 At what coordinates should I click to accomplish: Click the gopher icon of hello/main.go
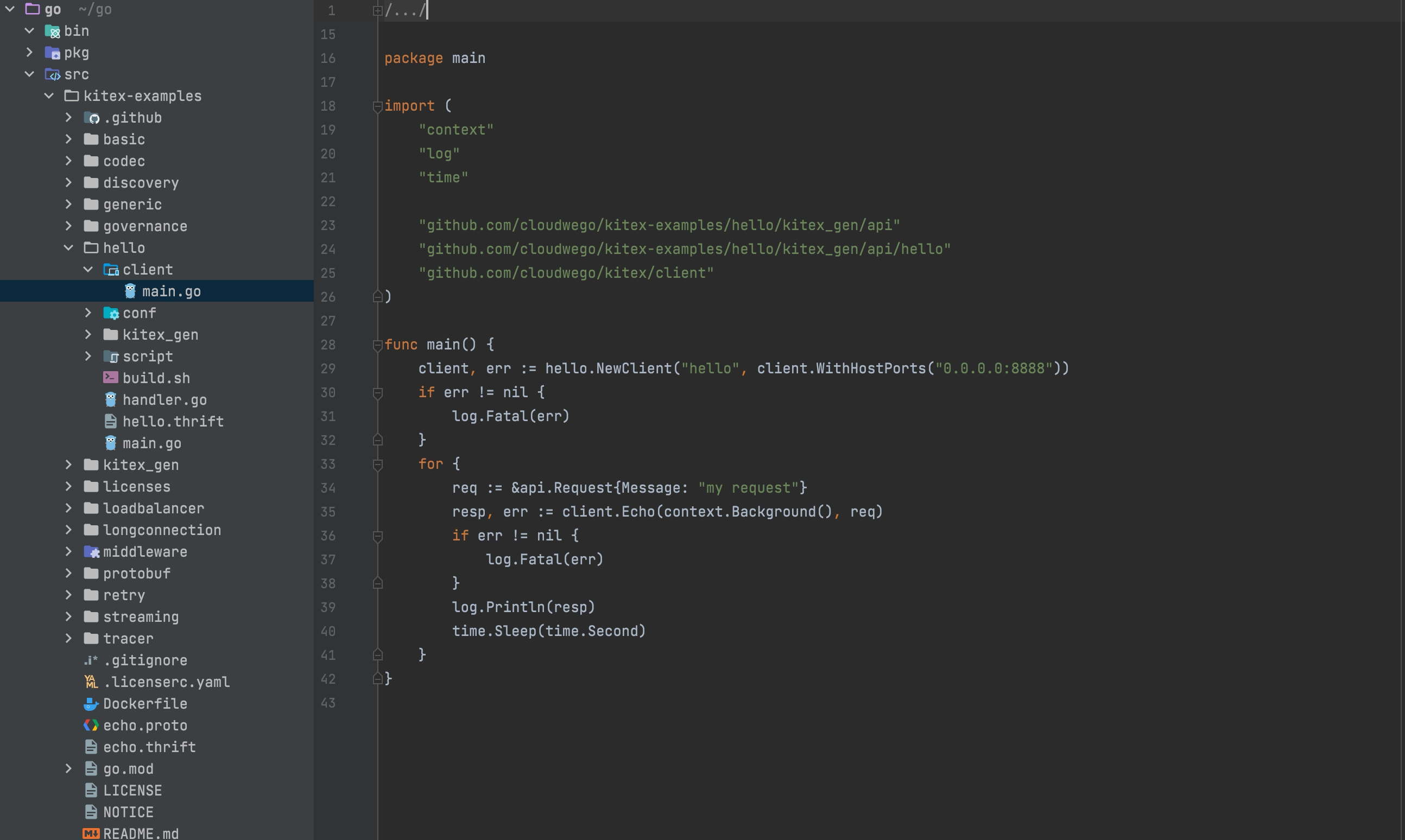coord(111,443)
